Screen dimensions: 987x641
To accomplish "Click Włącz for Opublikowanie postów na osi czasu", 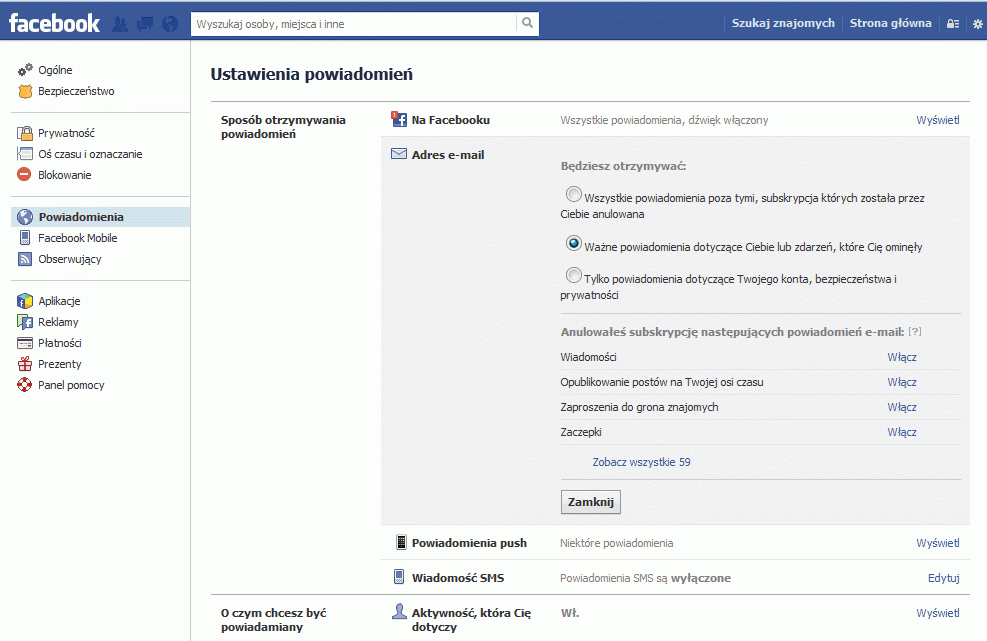I will pos(902,382).
